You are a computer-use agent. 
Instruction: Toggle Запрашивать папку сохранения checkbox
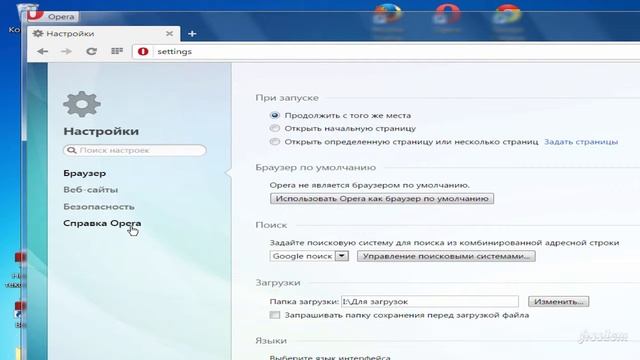tap(275, 315)
